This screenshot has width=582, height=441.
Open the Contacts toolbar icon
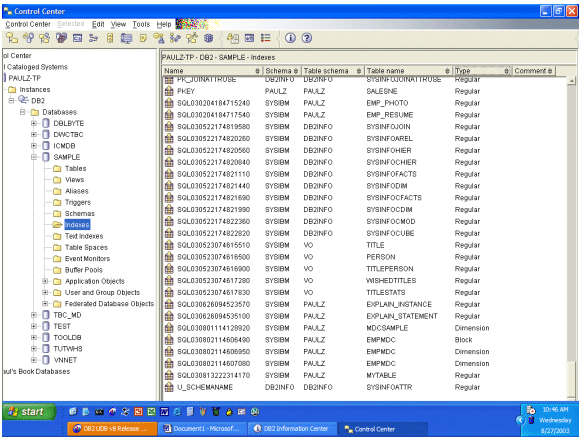coord(233,38)
